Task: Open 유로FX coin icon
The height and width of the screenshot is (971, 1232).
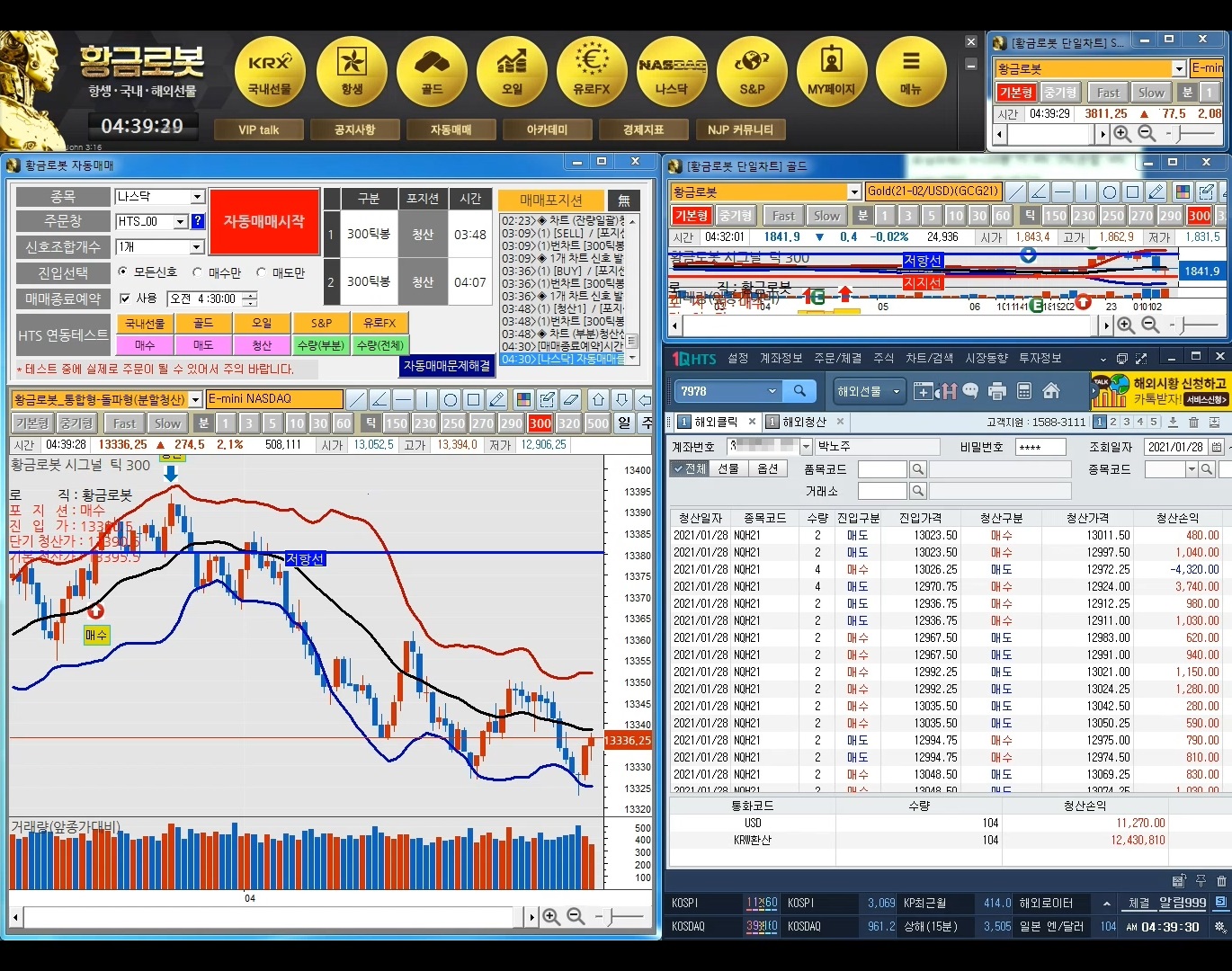Action: (592, 72)
